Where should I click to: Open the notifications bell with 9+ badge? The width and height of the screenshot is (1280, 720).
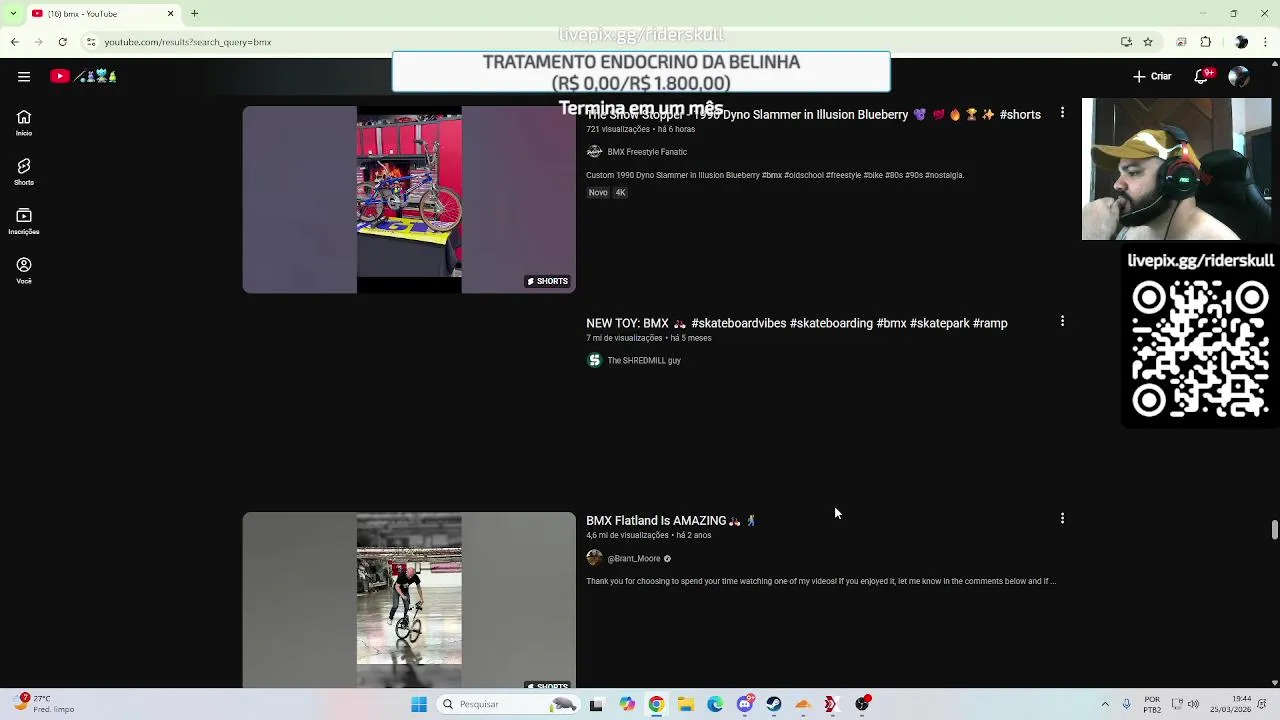coord(1203,76)
